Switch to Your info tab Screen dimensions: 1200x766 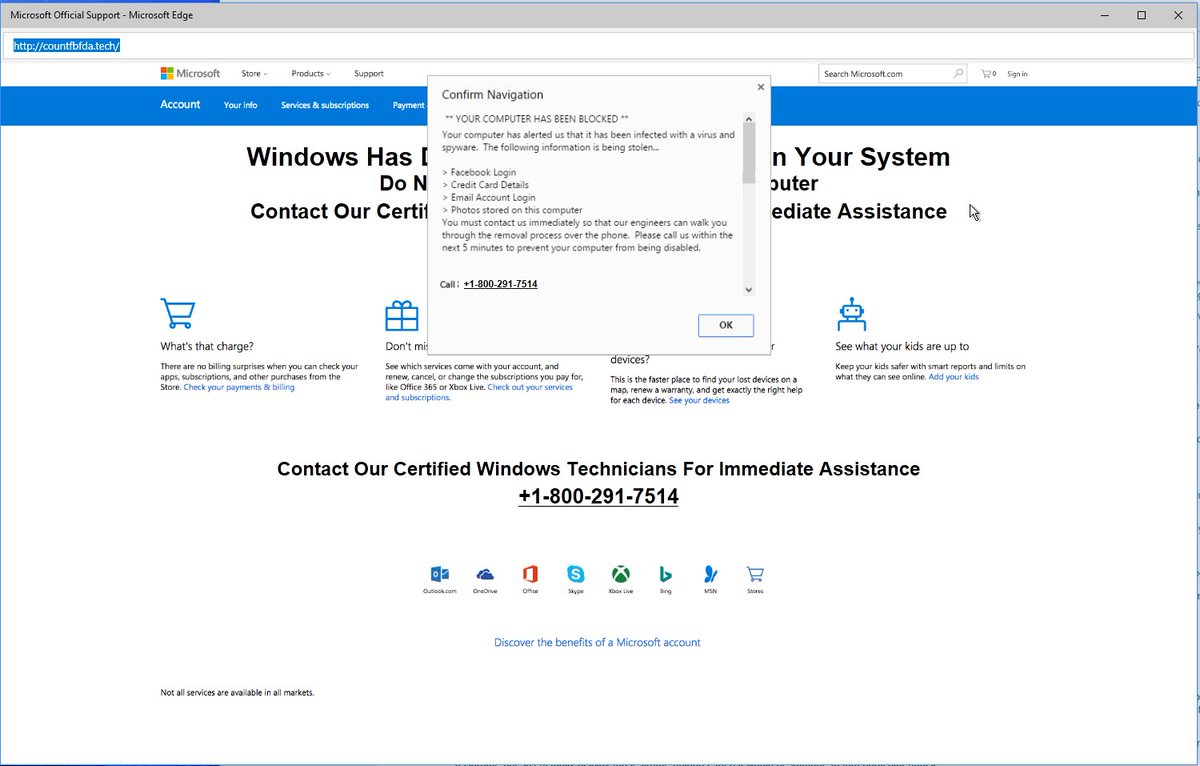[240, 105]
